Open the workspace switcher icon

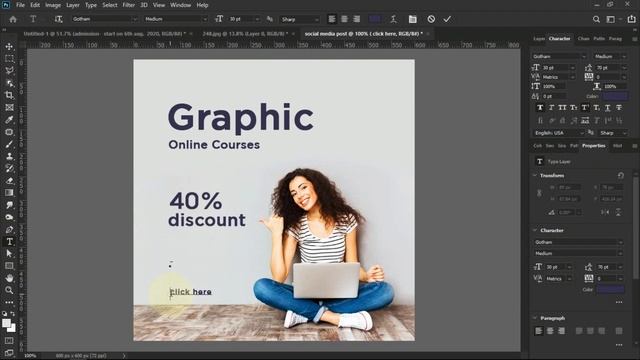coord(611,19)
